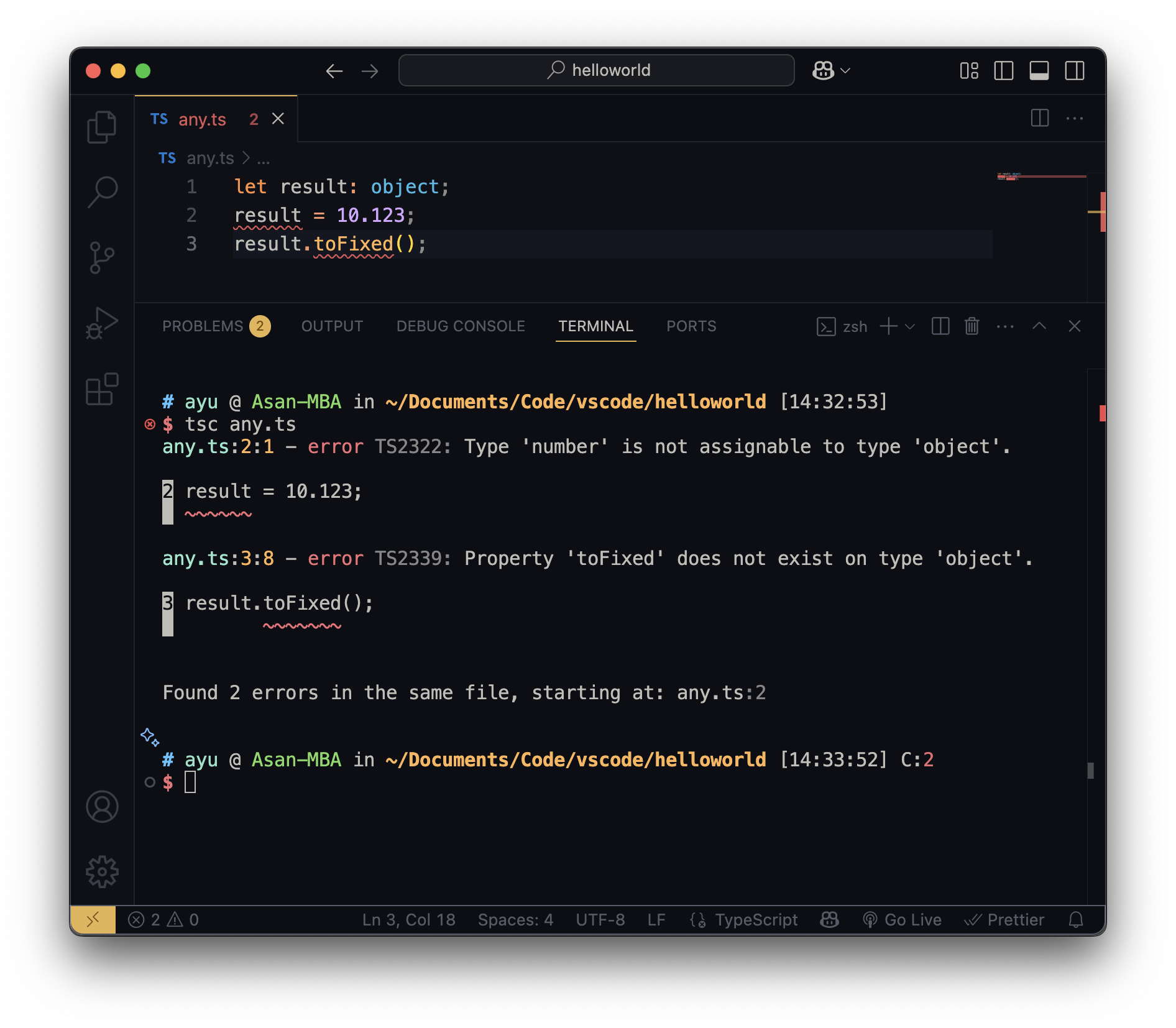This screenshot has width=1176, height=1028.
Task: Start Go Live server
Action: pyautogui.click(x=903, y=920)
